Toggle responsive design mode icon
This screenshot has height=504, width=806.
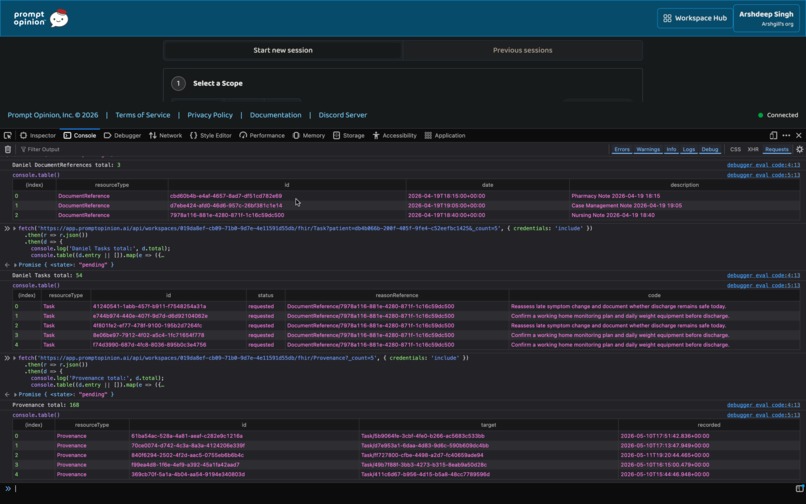773,135
